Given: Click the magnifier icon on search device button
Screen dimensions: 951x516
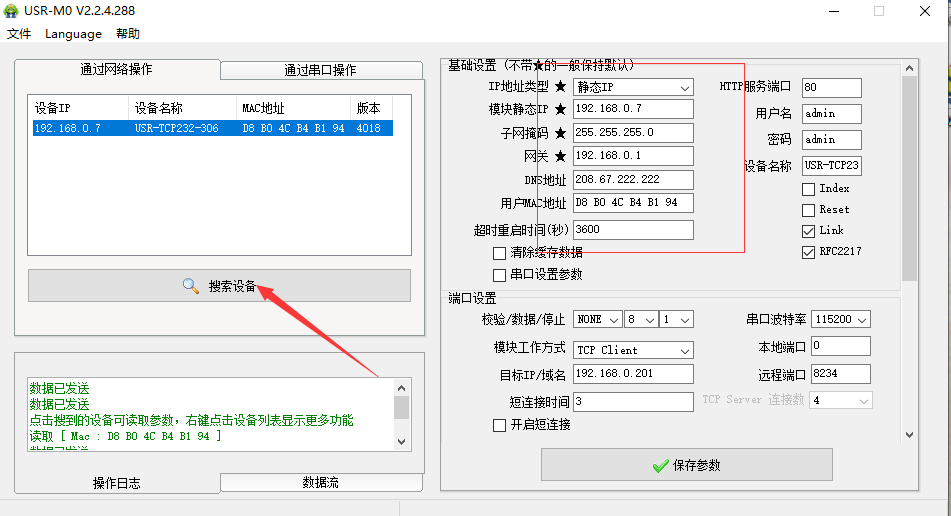Looking at the screenshot, I should pos(190,286).
